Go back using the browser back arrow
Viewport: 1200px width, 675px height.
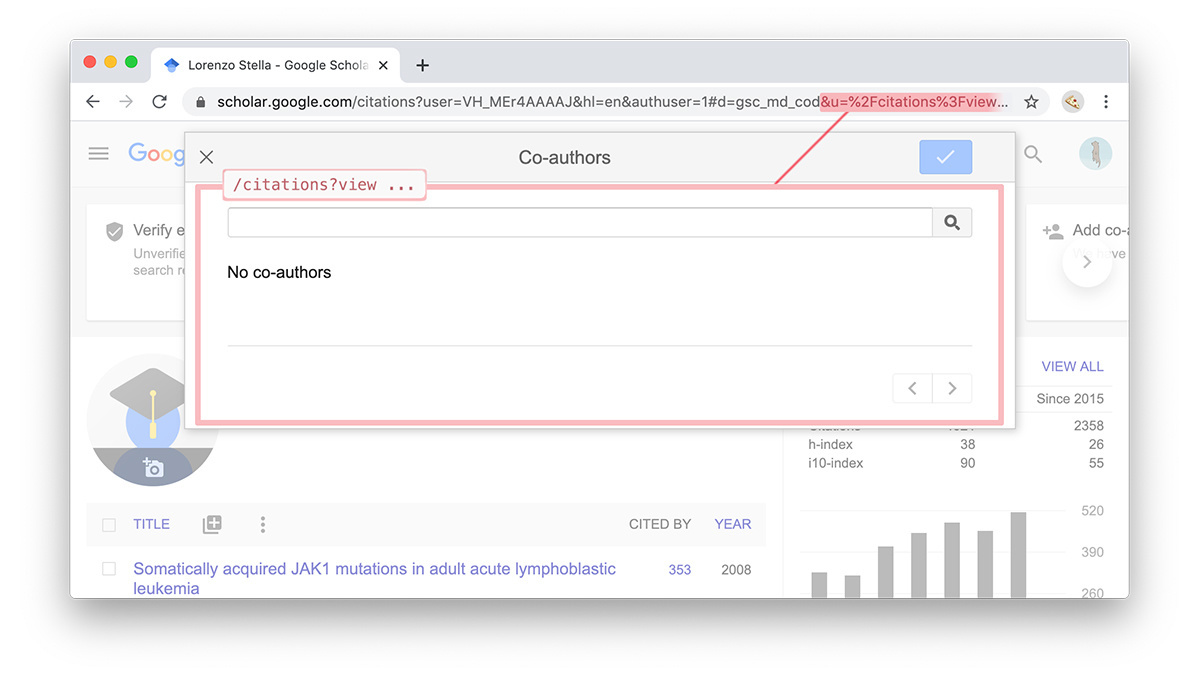(93, 102)
